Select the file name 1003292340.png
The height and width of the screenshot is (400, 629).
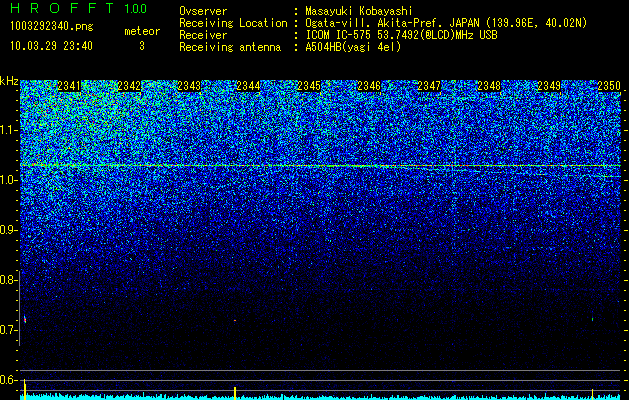(52, 26)
